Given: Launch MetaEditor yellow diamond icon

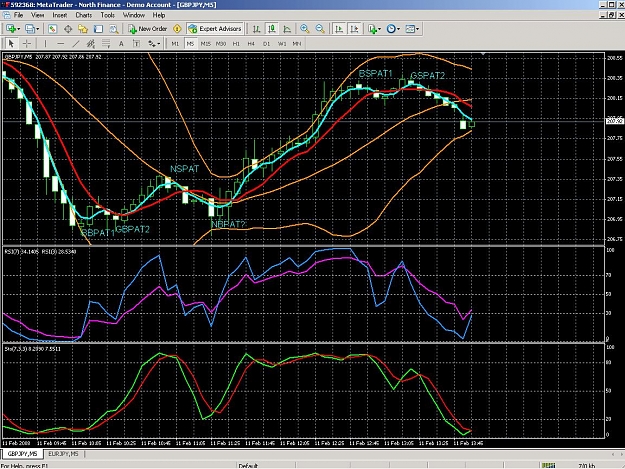Looking at the screenshot, I should pyautogui.click(x=177, y=29).
